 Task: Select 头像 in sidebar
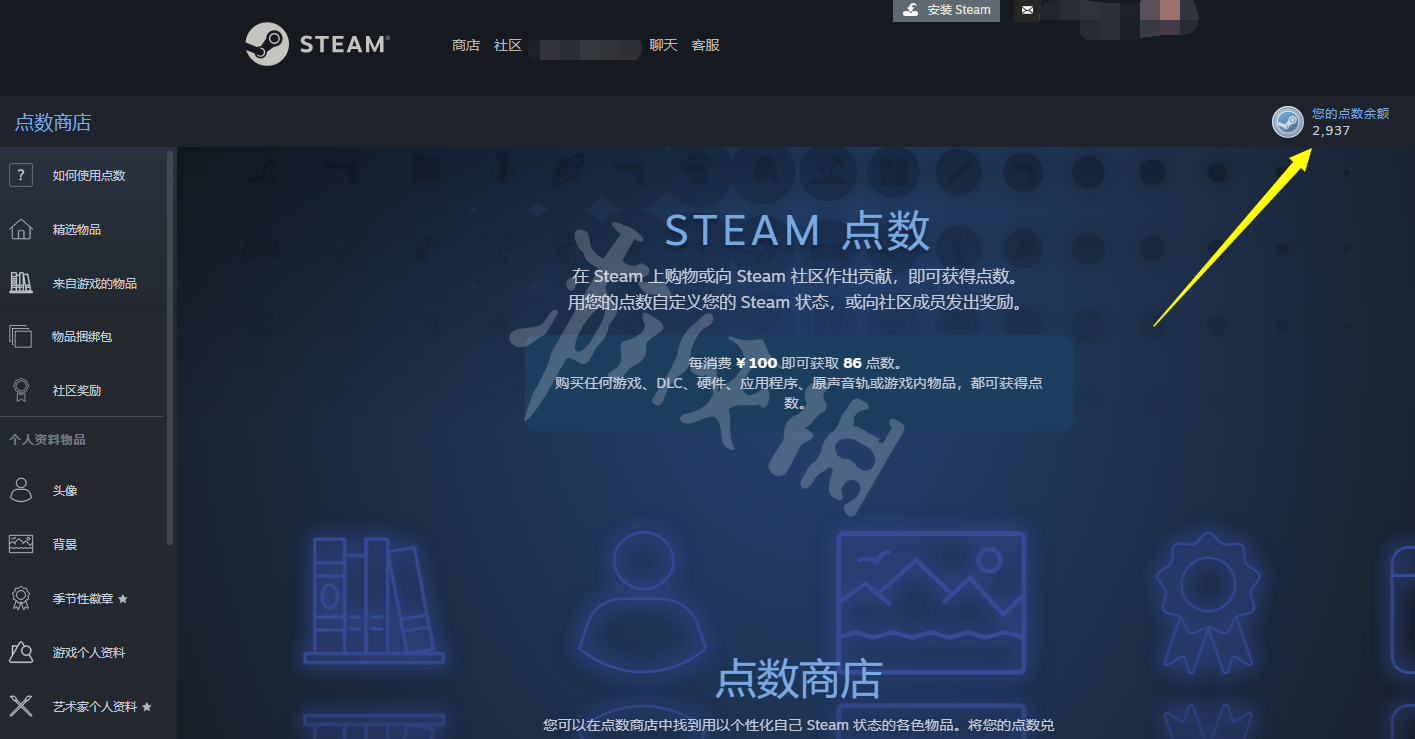(65, 491)
